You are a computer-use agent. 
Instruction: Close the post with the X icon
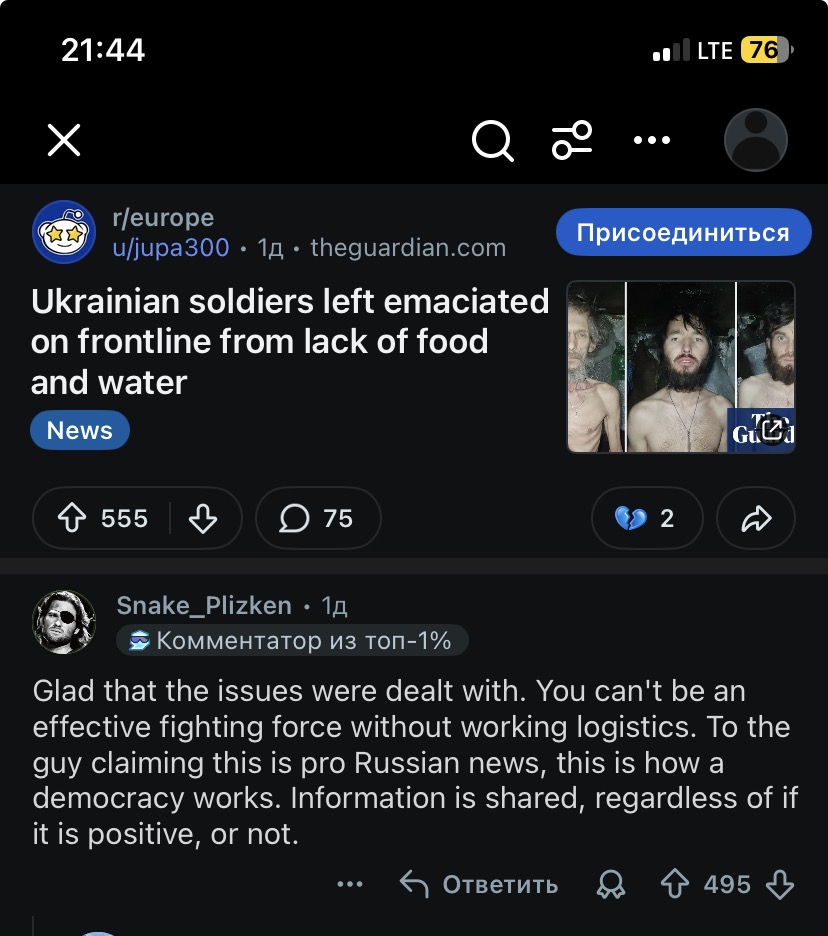(x=64, y=141)
